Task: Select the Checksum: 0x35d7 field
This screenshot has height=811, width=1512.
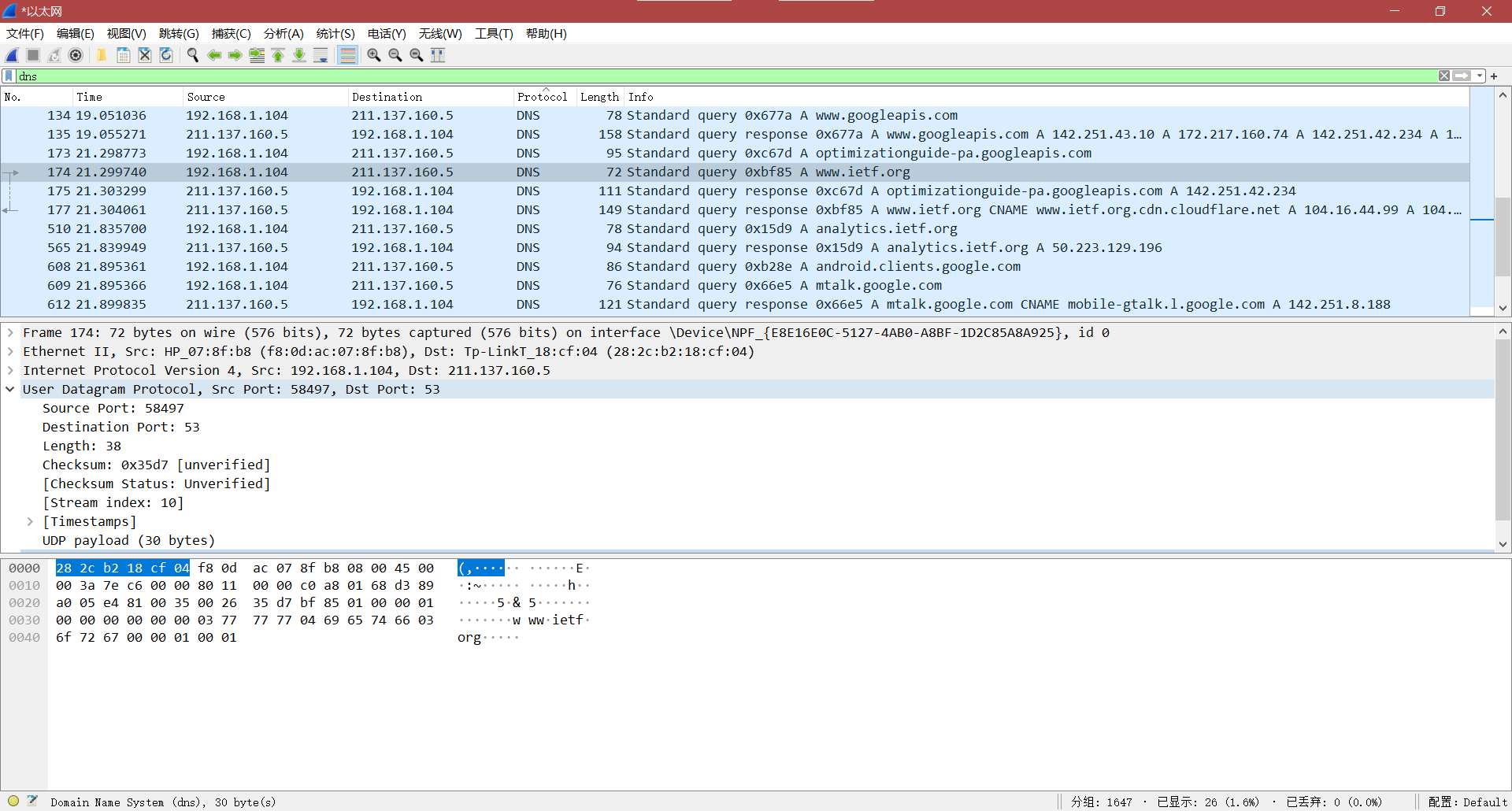Action: tap(156, 465)
